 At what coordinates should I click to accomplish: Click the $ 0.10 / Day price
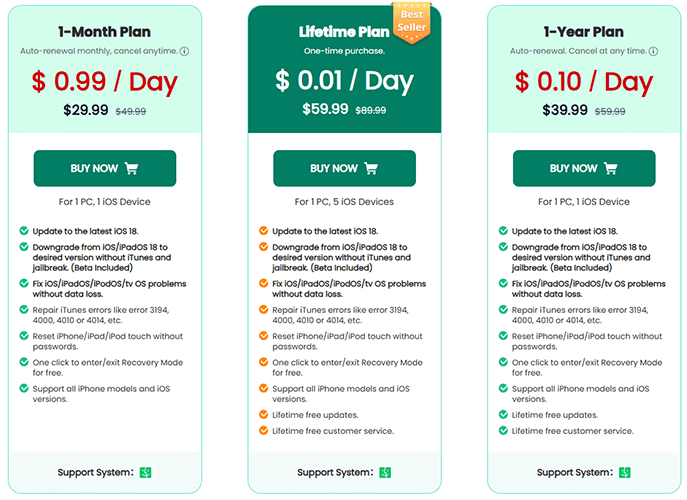coord(584,82)
